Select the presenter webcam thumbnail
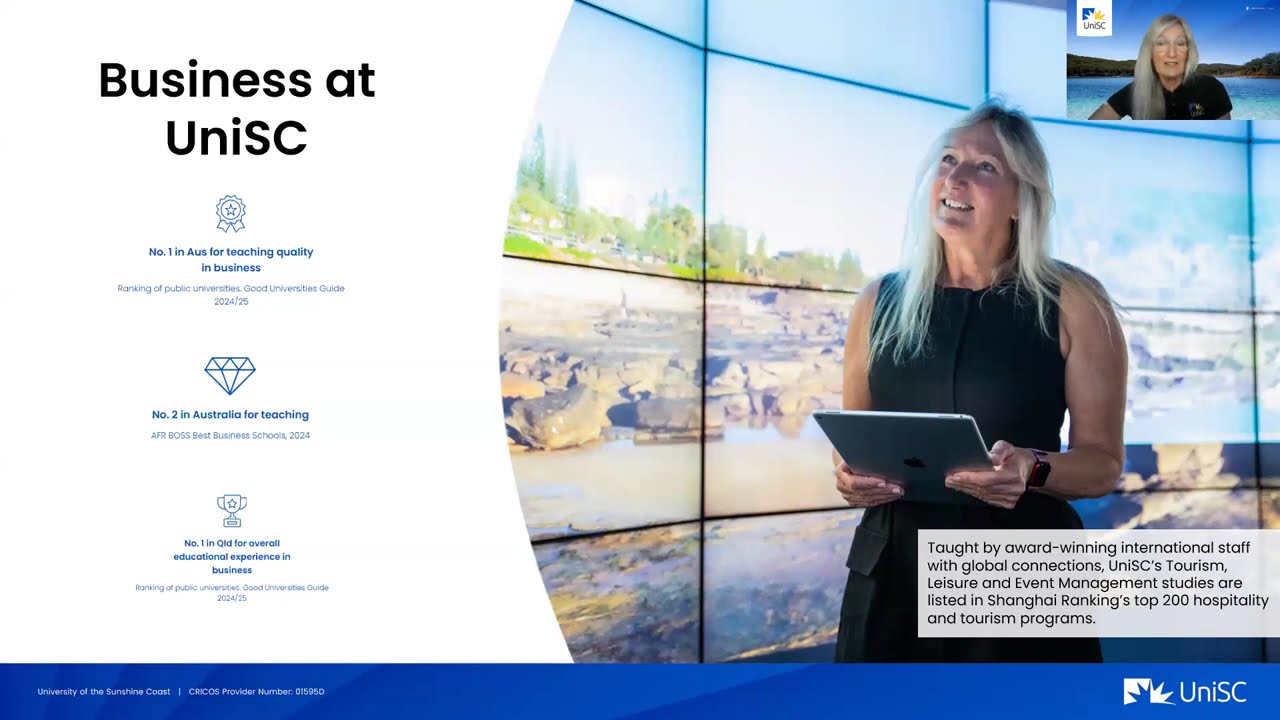Image resolution: width=1280 pixels, height=720 pixels. tap(1173, 60)
